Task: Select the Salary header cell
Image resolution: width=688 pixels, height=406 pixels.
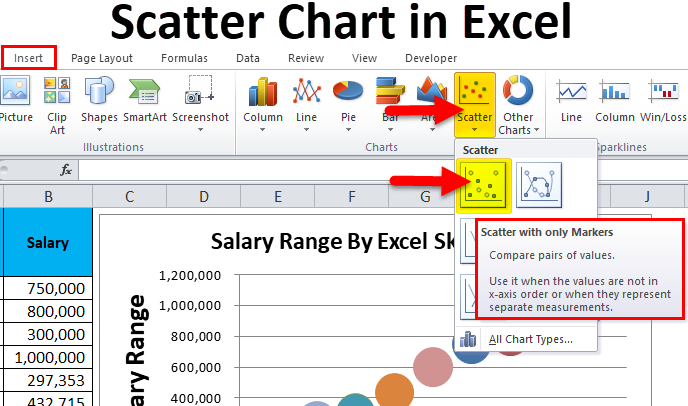Action: pos(48,242)
